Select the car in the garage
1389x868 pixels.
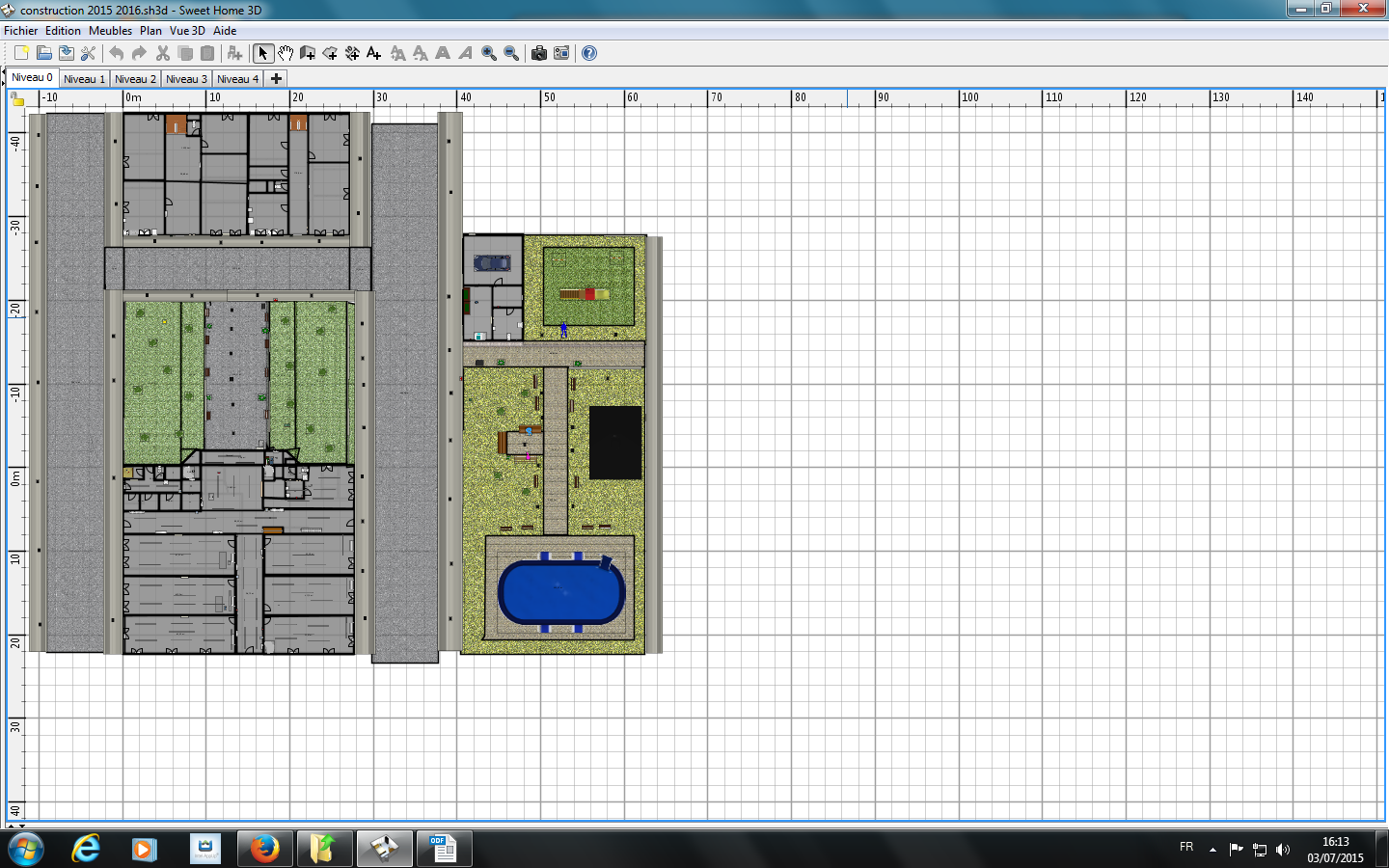point(492,262)
